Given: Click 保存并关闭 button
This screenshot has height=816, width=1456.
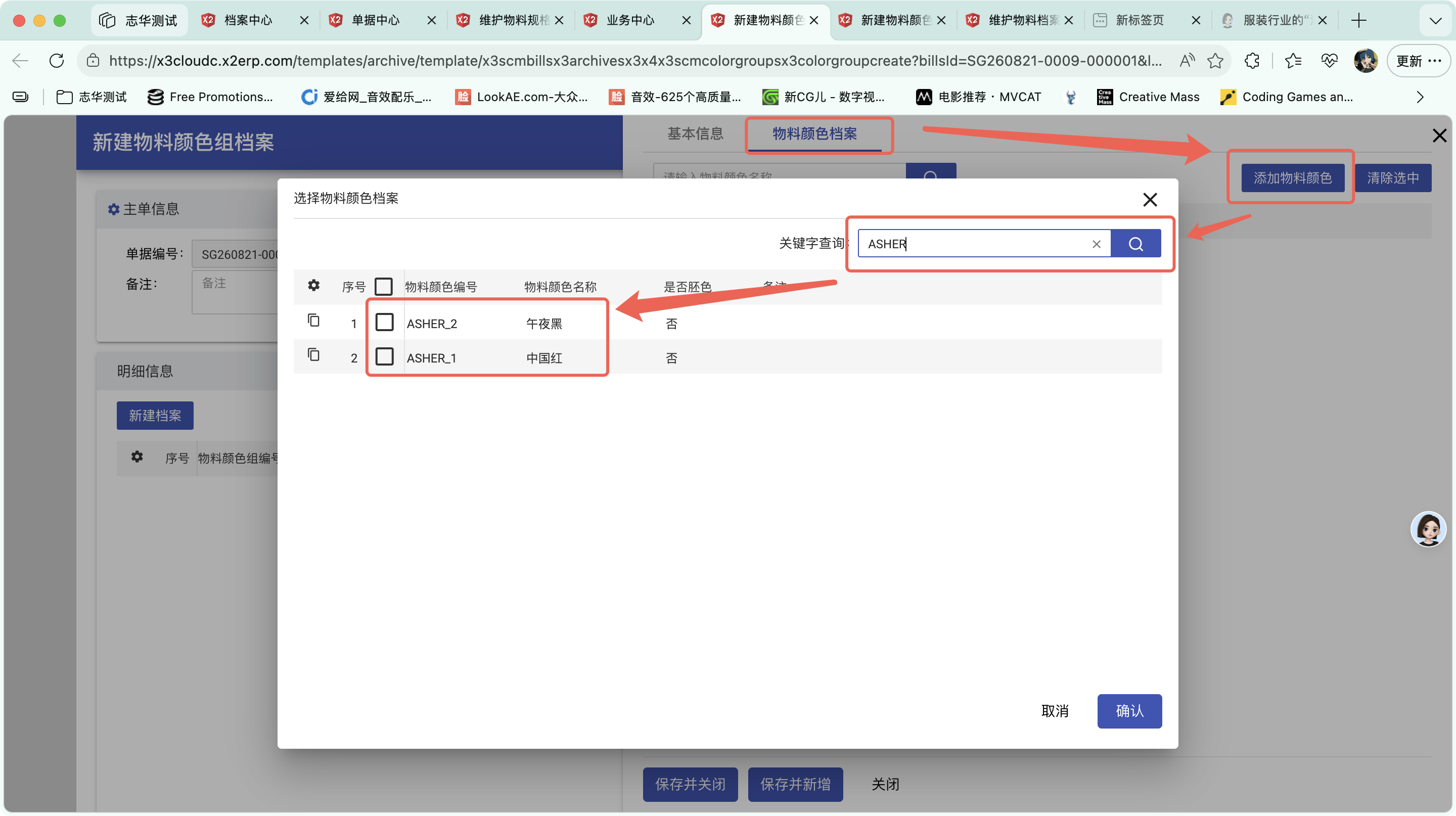Looking at the screenshot, I should pos(690,784).
